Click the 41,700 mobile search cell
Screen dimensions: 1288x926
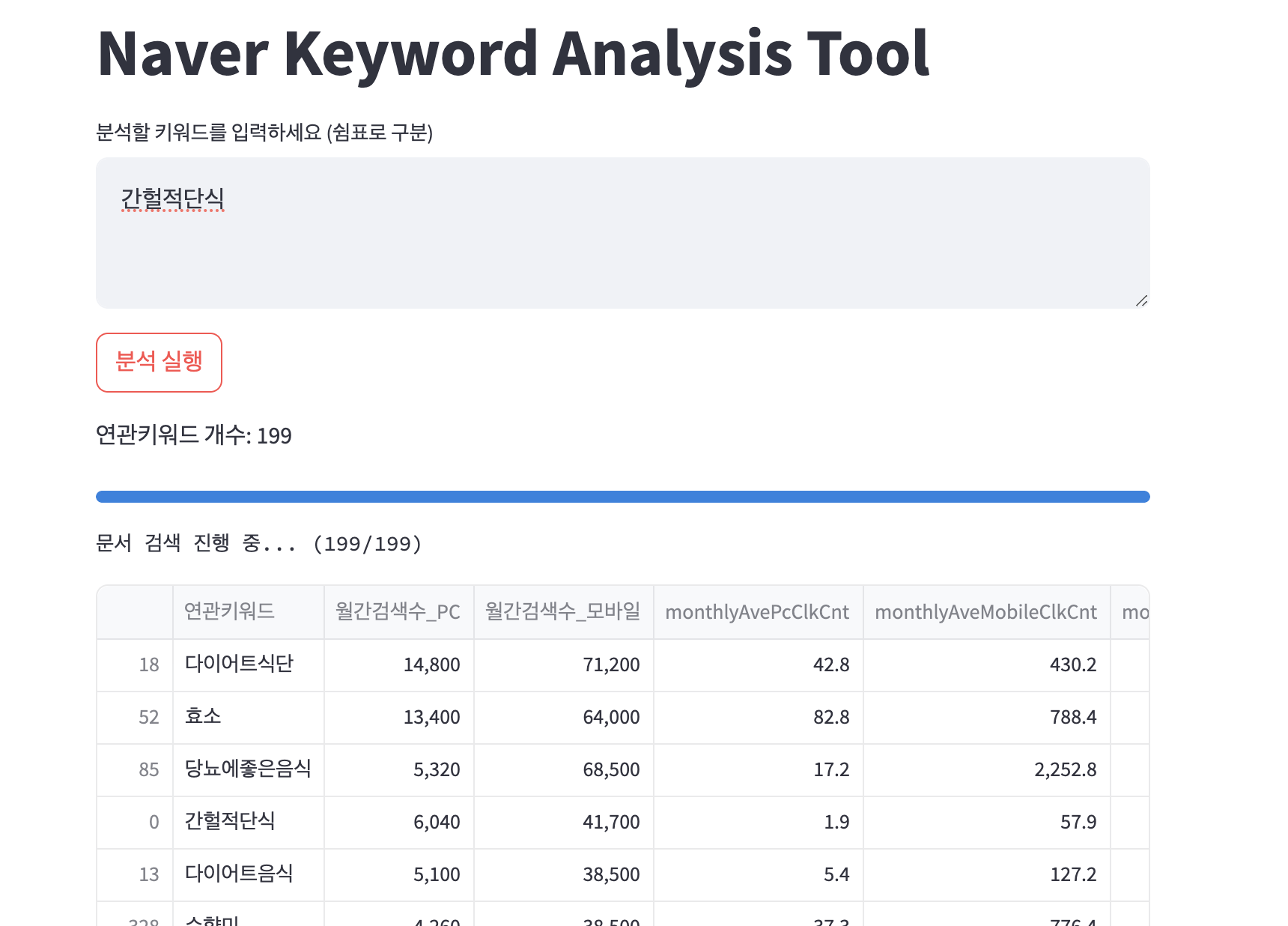point(563,822)
